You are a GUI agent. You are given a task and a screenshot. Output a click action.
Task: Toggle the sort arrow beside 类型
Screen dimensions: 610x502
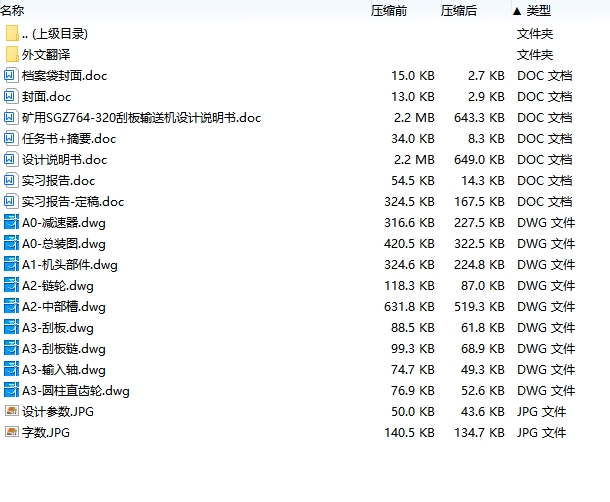(517, 11)
